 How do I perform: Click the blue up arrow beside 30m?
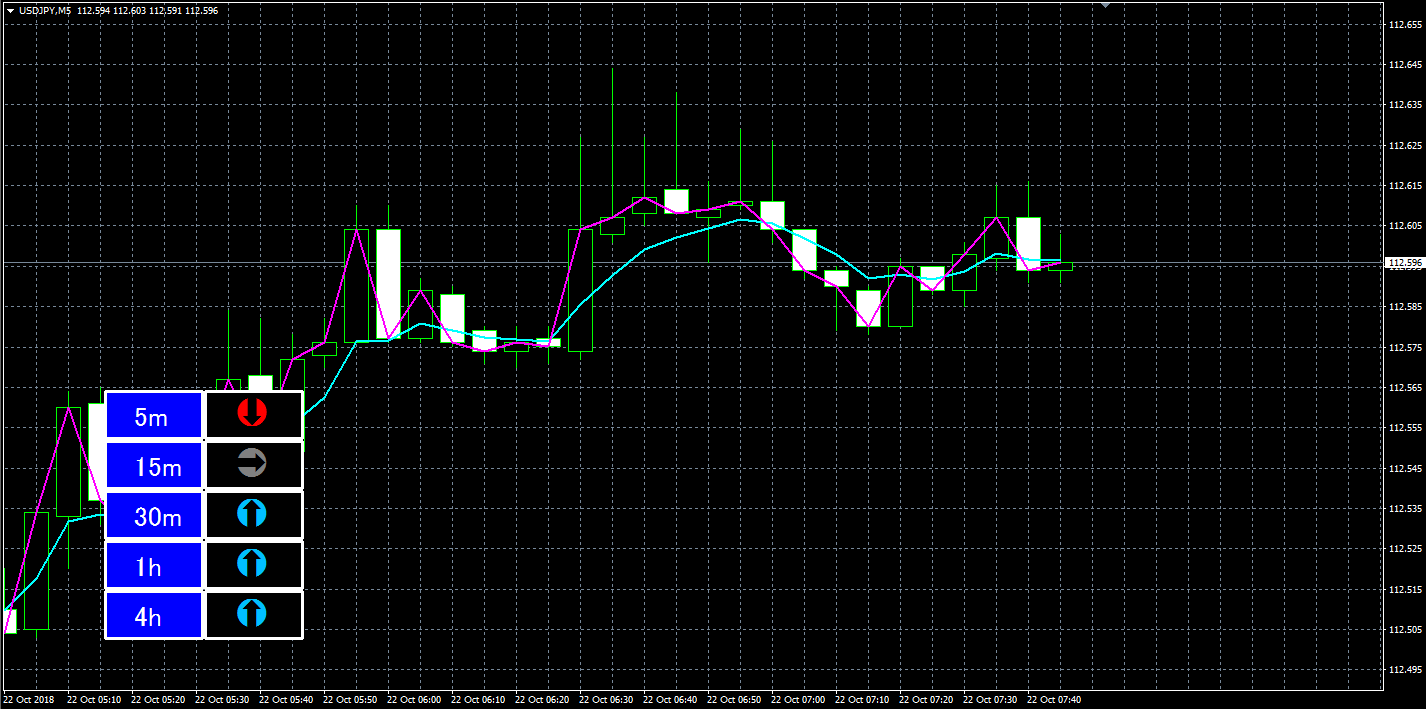click(x=253, y=514)
